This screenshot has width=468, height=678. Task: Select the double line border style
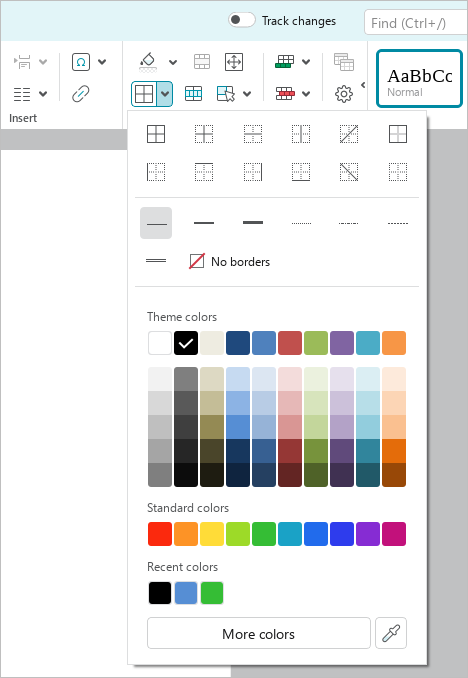click(156, 260)
